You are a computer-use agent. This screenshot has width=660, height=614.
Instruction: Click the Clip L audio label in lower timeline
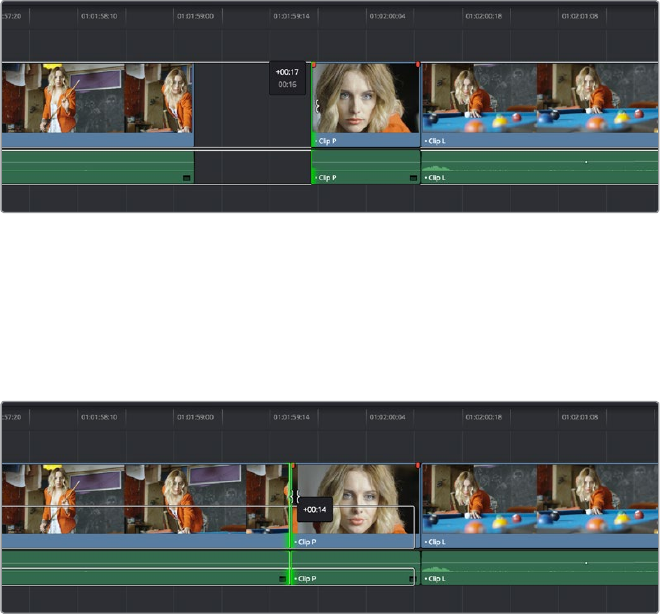(436, 579)
